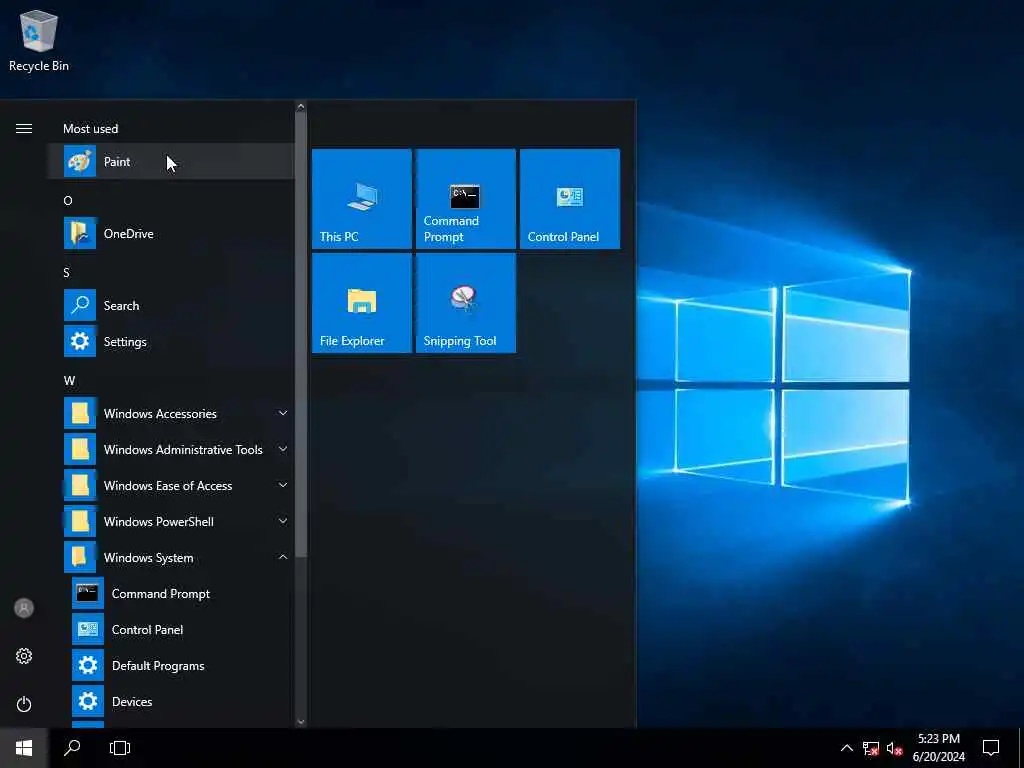Open the File Explorer tile
Image resolution: width=1024 pixels, height=768 pixels.
click(362, 303)
